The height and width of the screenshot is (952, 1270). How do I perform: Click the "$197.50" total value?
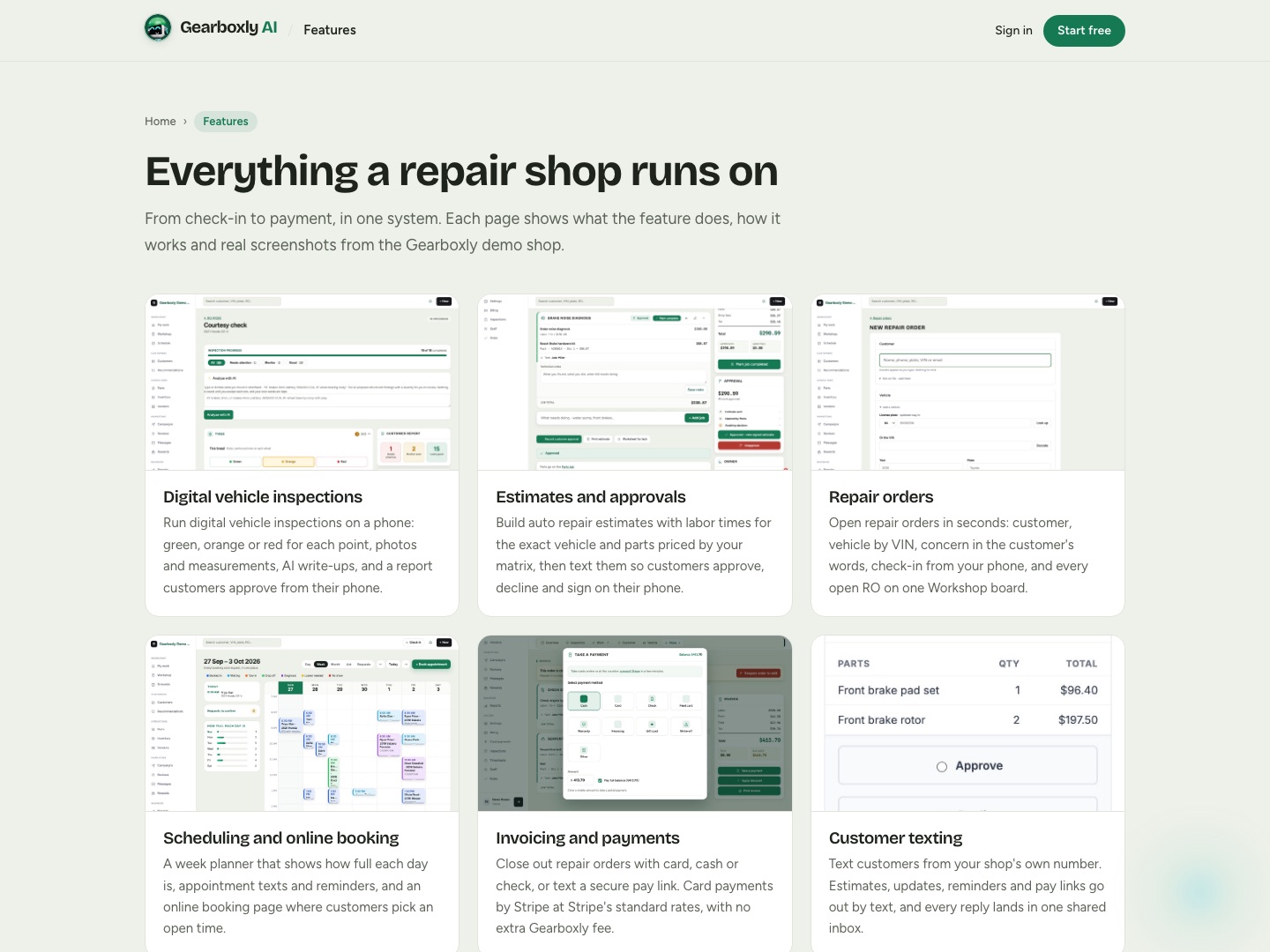click(1078, 720)
